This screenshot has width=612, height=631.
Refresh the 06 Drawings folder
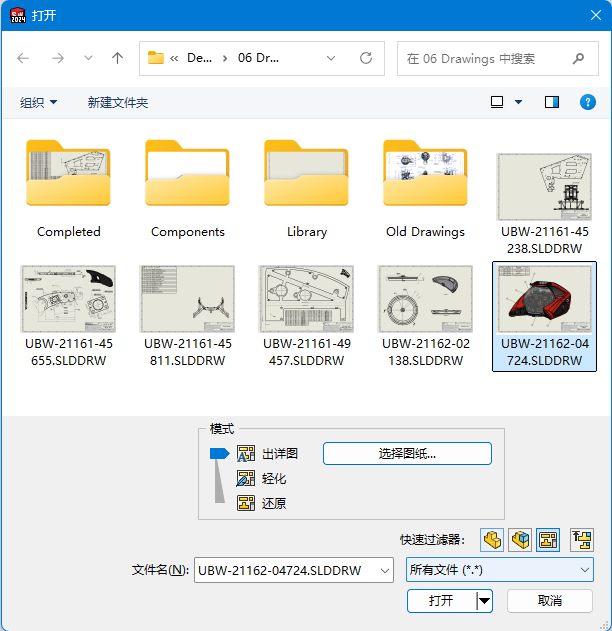point(366,58)
